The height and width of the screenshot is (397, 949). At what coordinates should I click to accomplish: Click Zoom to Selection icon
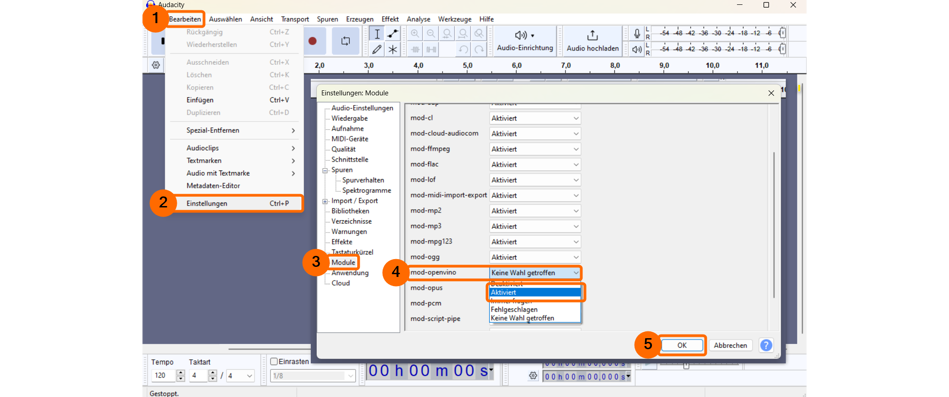tap(447, 34)
